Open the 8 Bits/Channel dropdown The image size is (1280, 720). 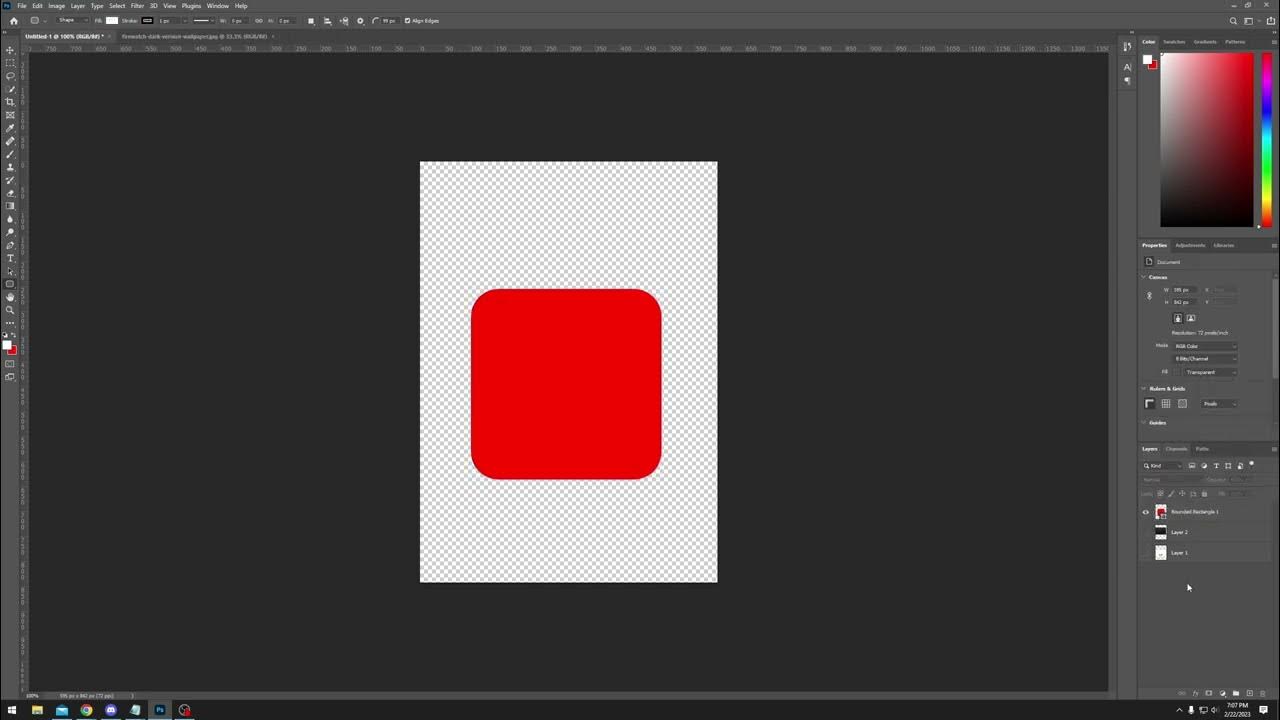coord(1205,358)
